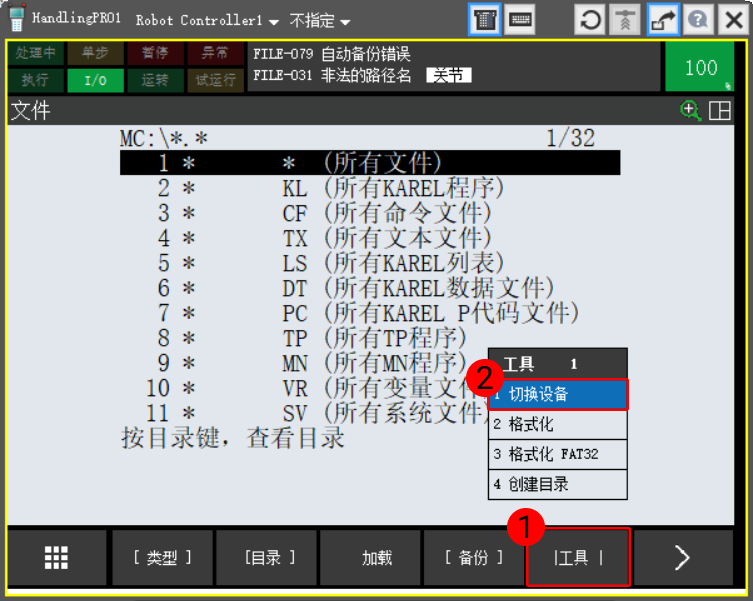Image resolution: width=753 pixels, height=601 pixels.
Task: Click the 工具 softkey
Action: point(578,558)
